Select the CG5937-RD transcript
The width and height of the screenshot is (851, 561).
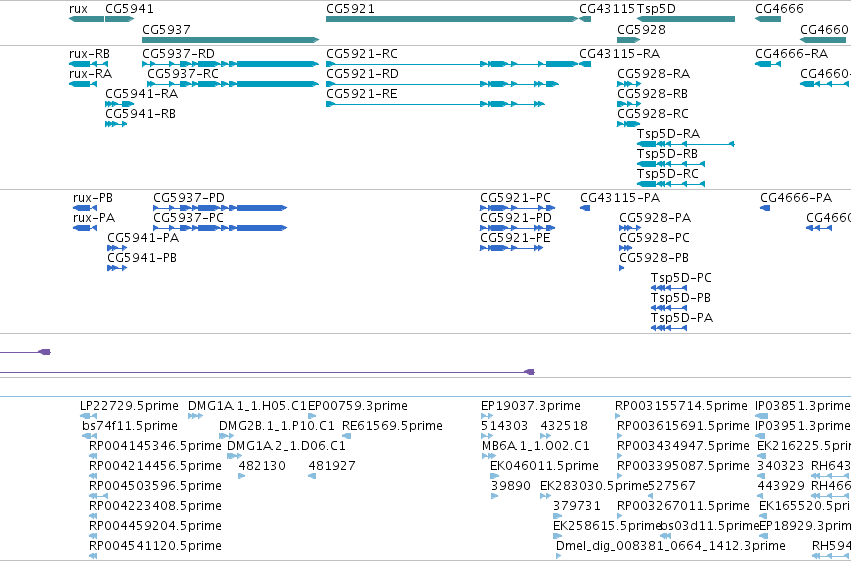tap(231, 64)
